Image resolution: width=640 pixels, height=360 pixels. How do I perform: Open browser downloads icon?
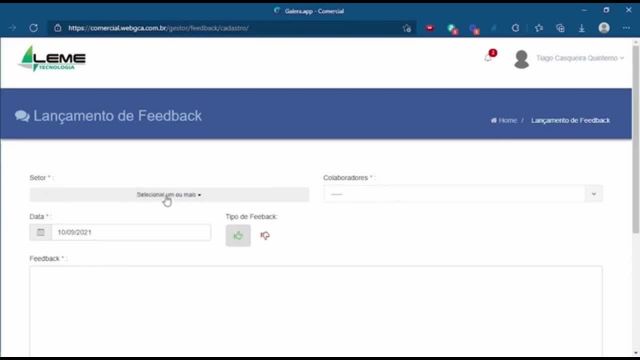[582, 28]
